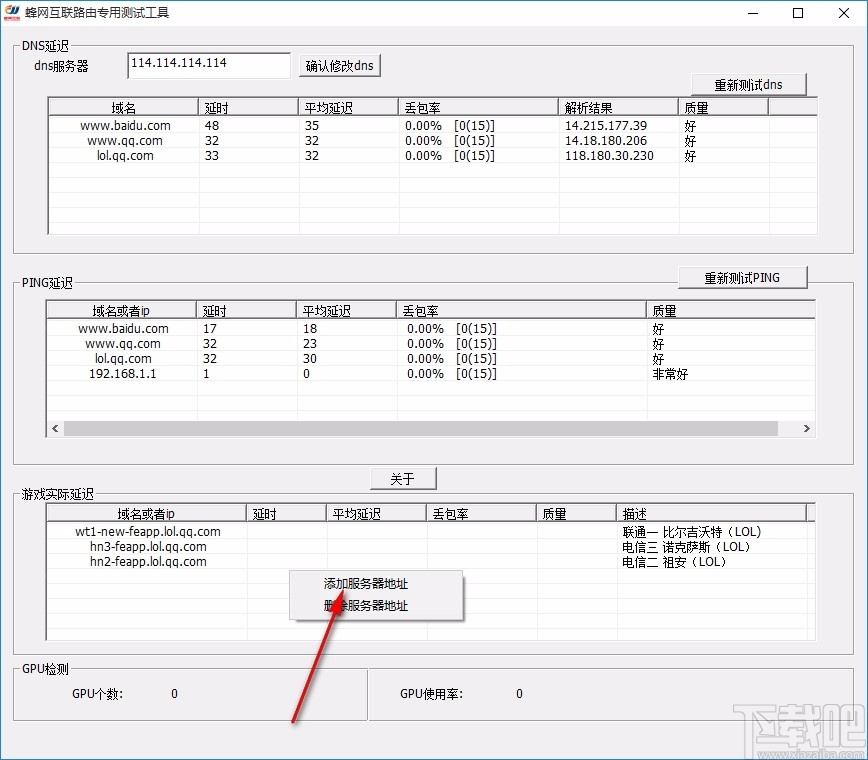Image resolution: width=868 pixels, height=760 pixels.
Task: Click the dns服务器 input field showing 114.114.114.114
Action: pyautogui.click(x=207, y=64)
